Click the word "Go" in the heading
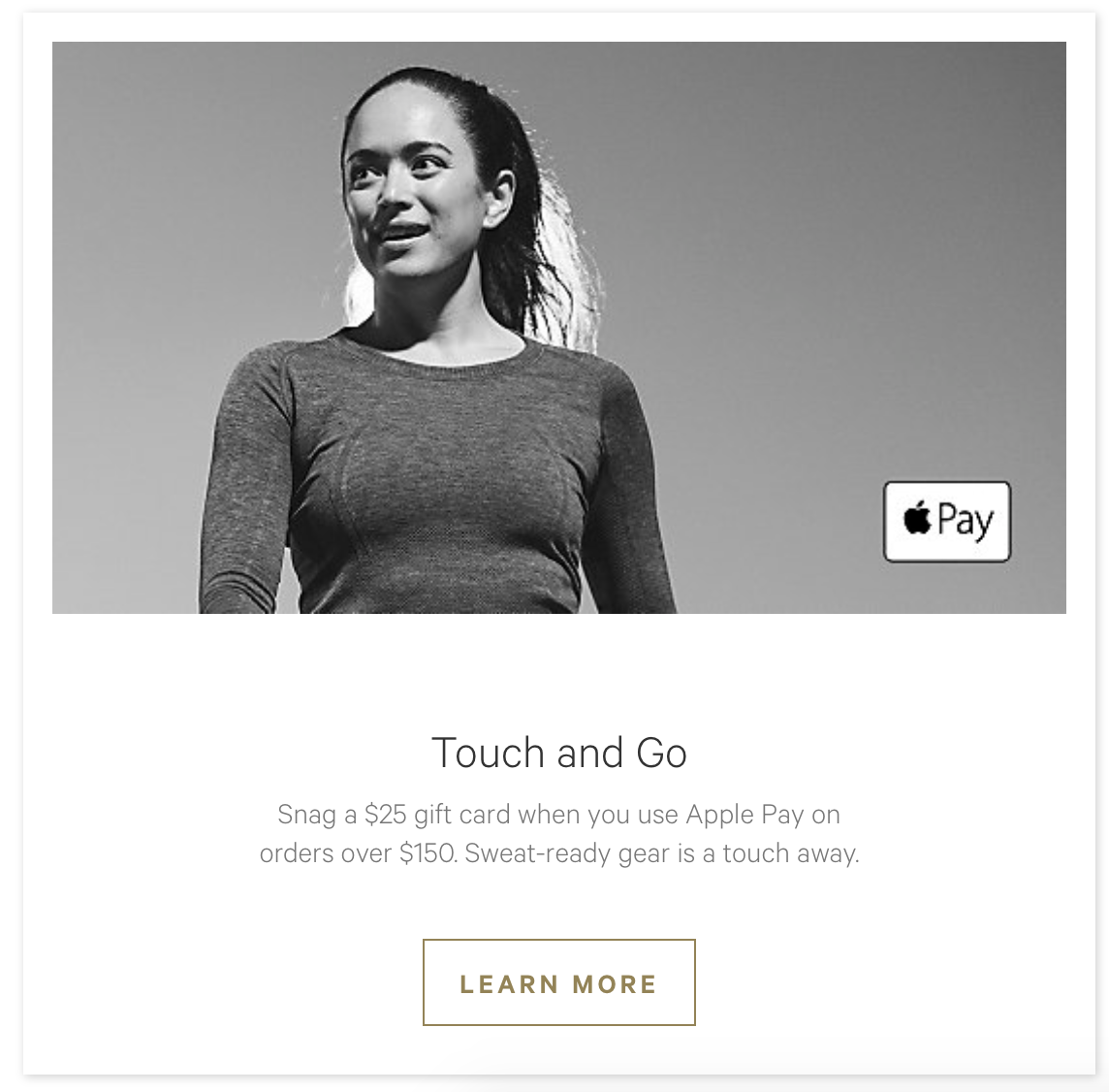This screenshot has width=1109, height=1092. click(661, 753)
